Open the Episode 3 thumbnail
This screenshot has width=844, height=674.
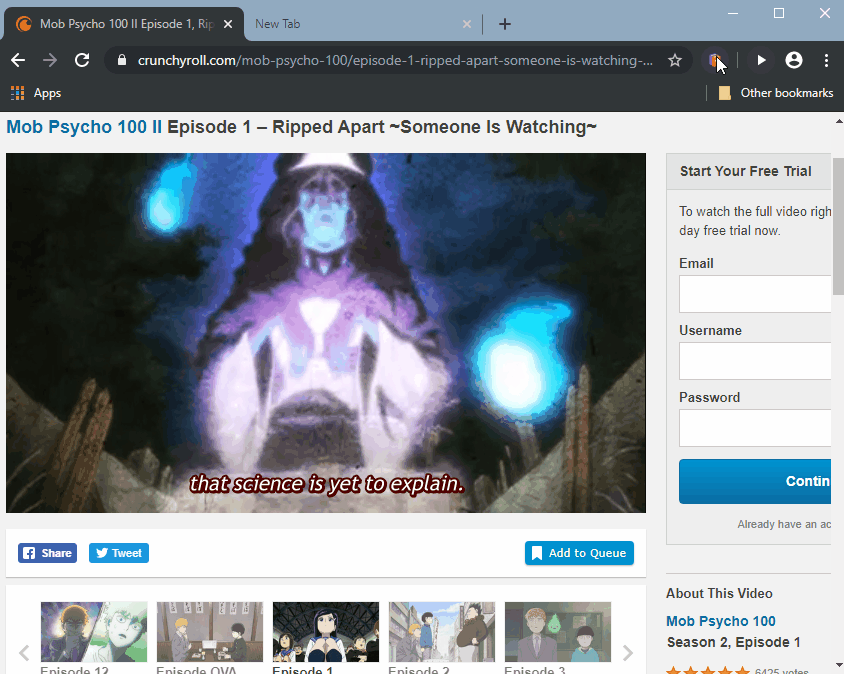pos(558,632)
